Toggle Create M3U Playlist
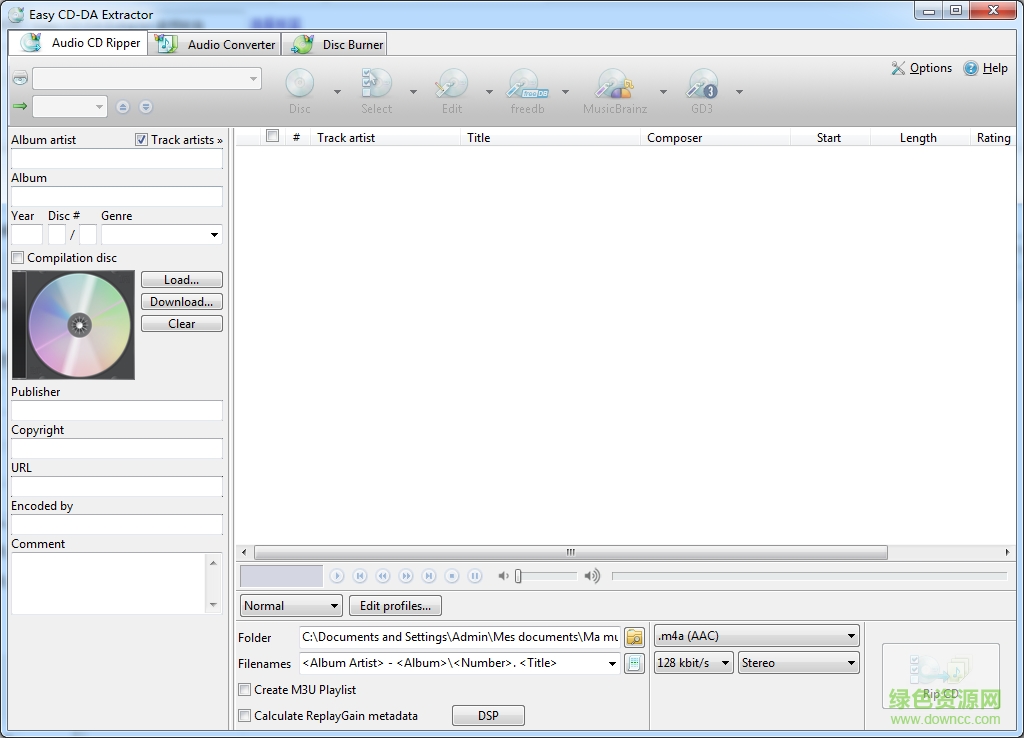 [244, 689]
